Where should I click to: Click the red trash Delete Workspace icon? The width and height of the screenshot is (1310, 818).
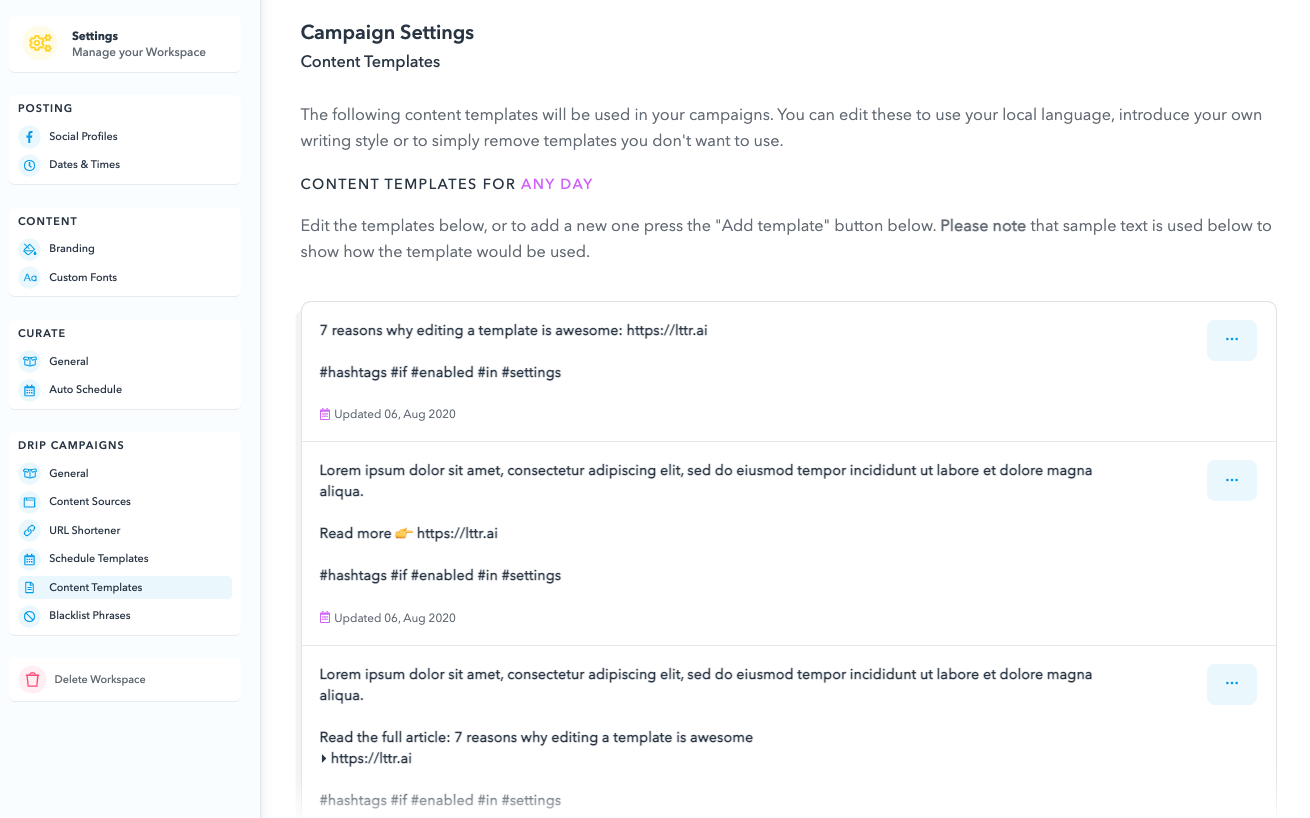[33, 680]
